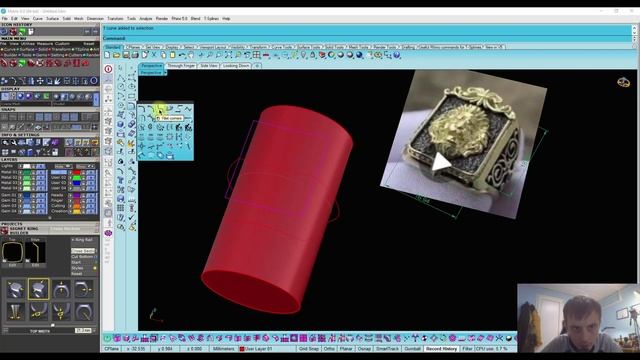The height and width of the screenshot is (360, 640).
Task: Switch to the Through Finger viewport tab
Action: (181, 66)
